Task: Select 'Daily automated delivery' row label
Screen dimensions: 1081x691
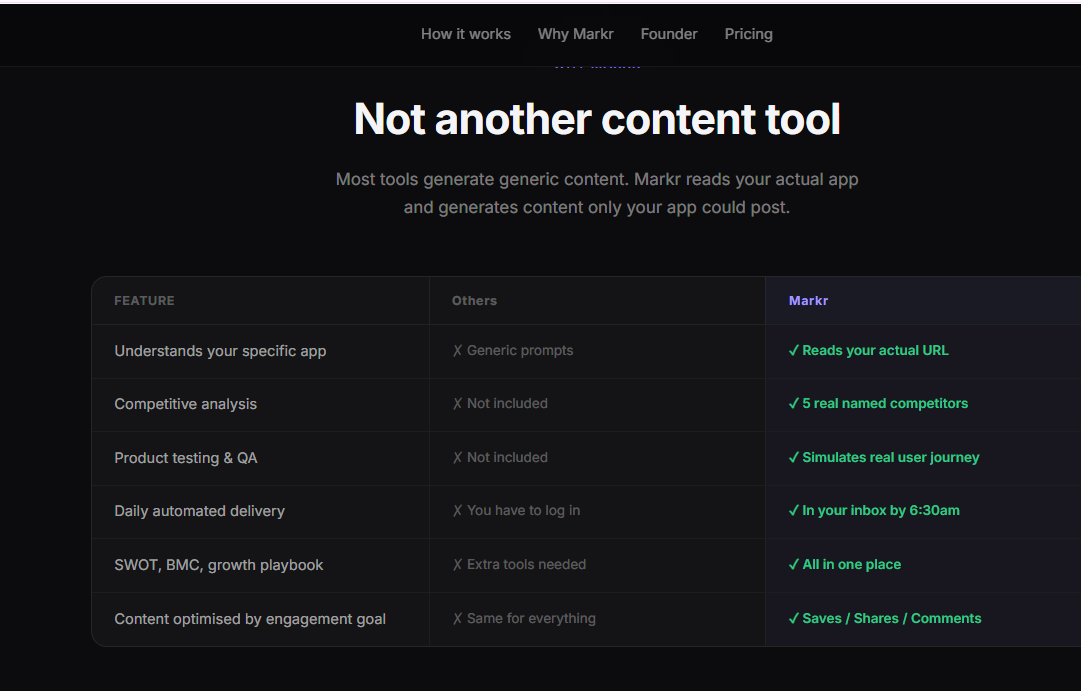Action: coord(199,511)
